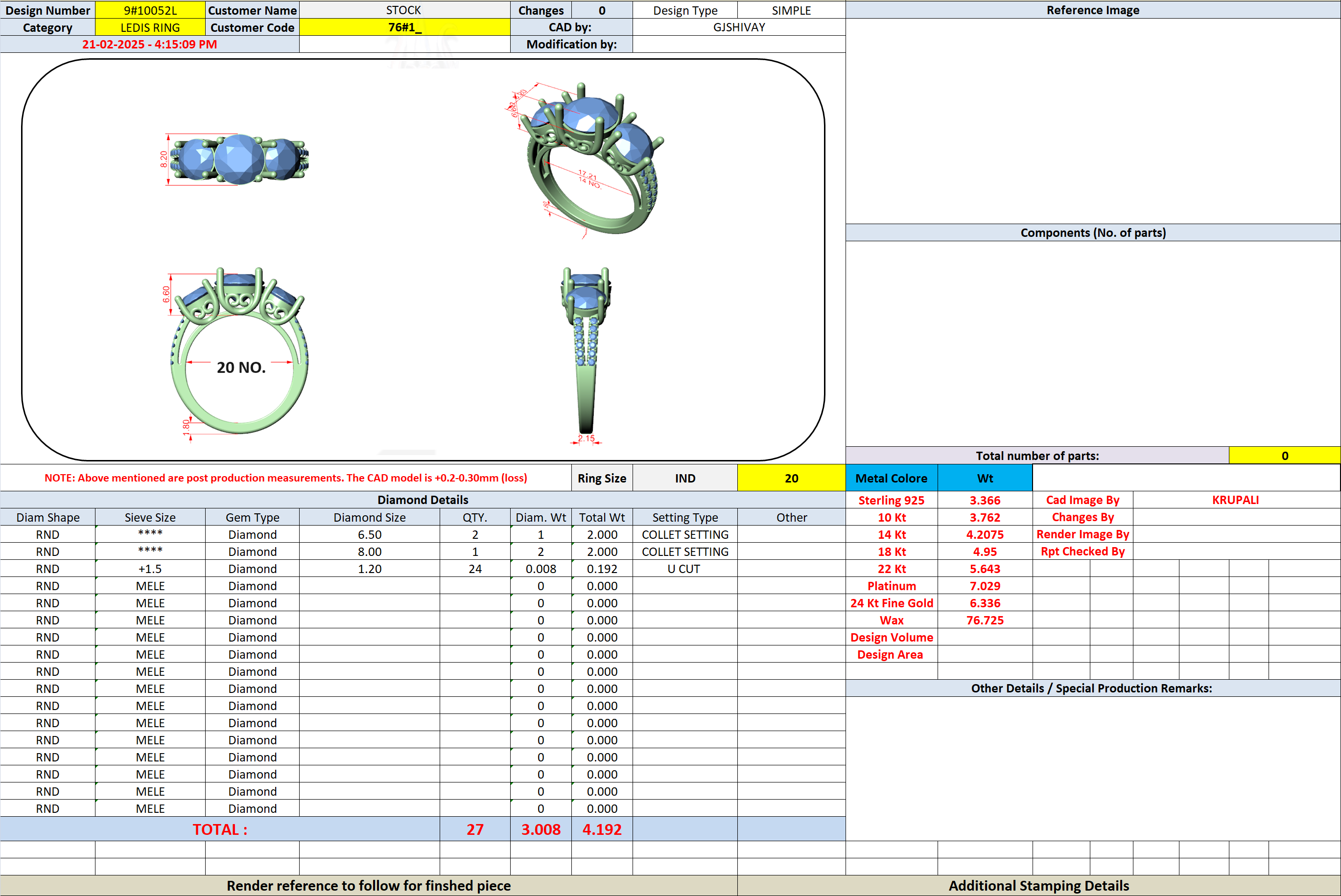Screen dimensions: 1341x896
Task: Select the Reference Image header
Action: click(x=1093, y=10)
